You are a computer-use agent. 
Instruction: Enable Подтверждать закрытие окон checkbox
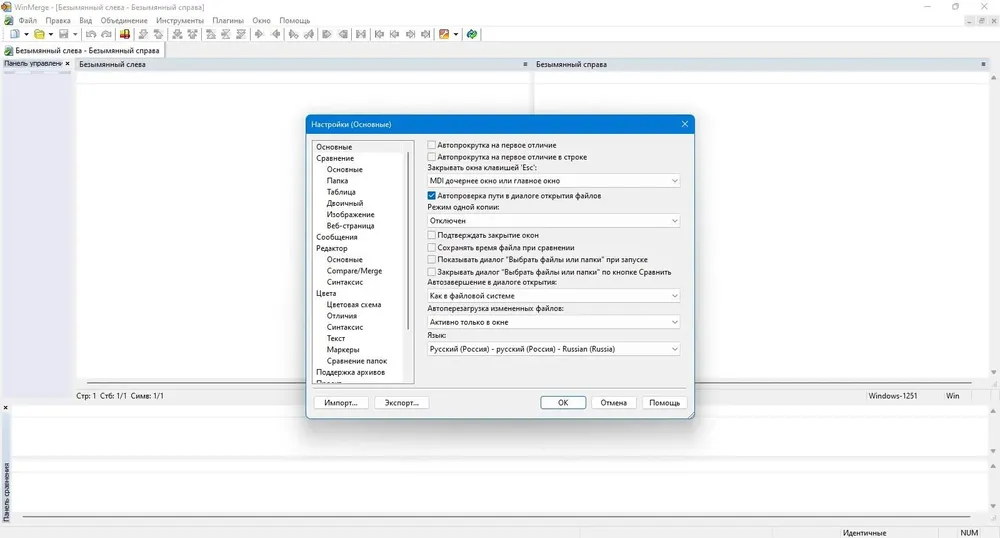coord(432,235)
